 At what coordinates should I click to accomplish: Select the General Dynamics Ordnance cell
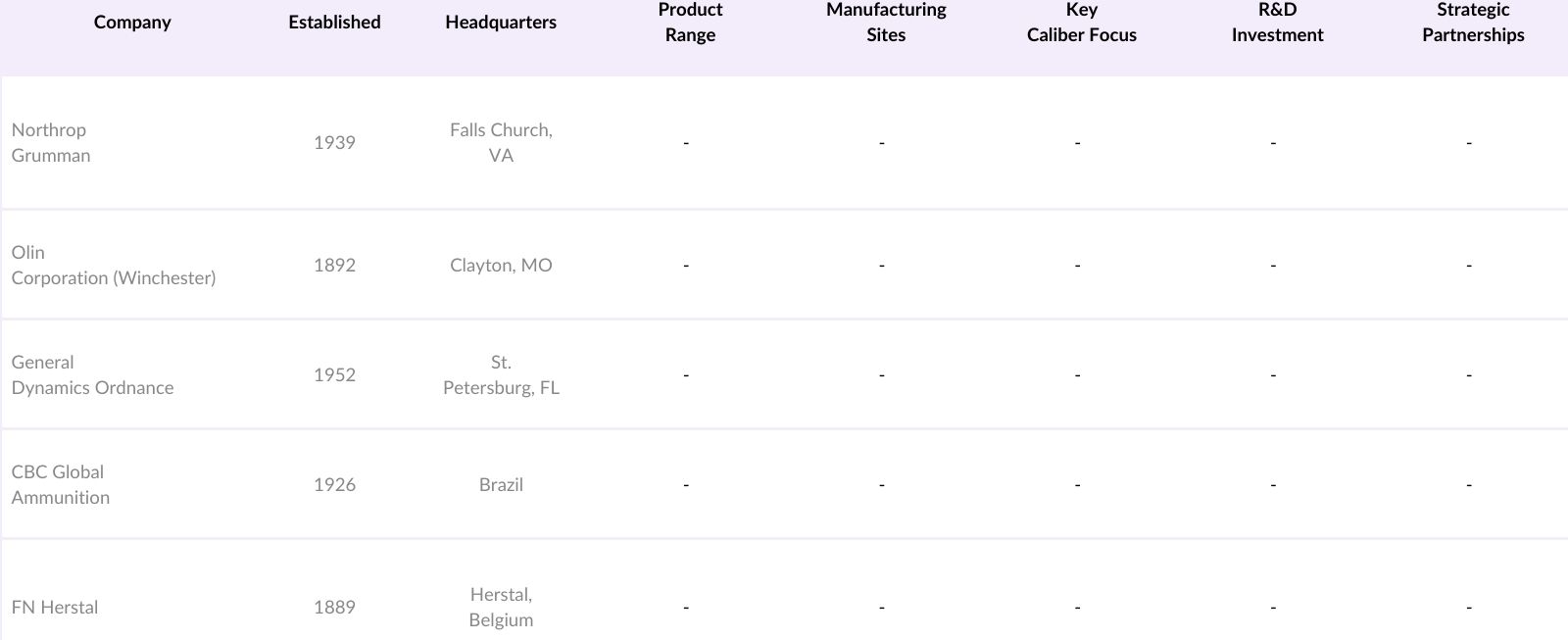[92, 375]
